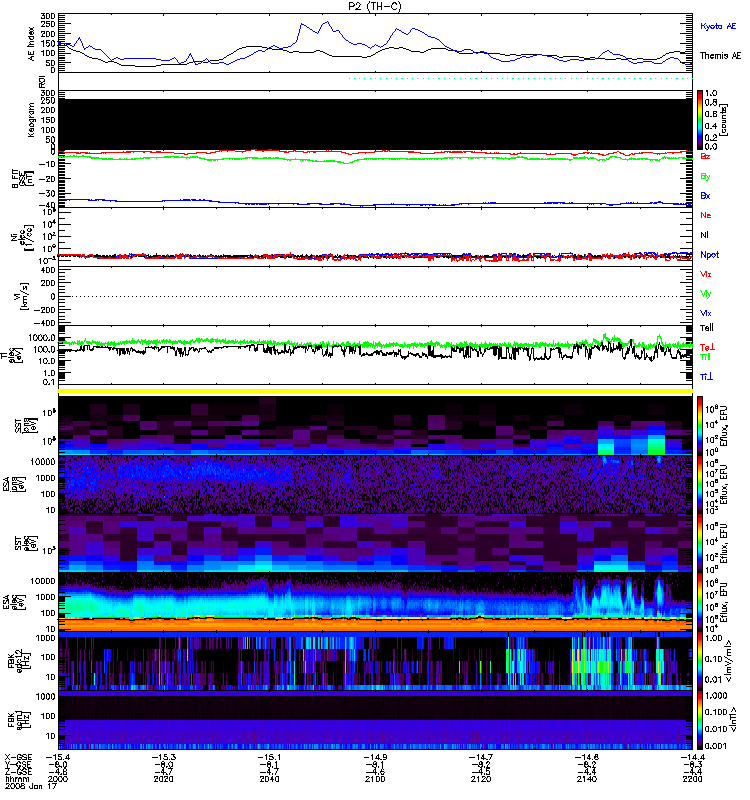Click the "2120" hhmm time tick label
Screen dimensions: 750x800
(481, 779)
